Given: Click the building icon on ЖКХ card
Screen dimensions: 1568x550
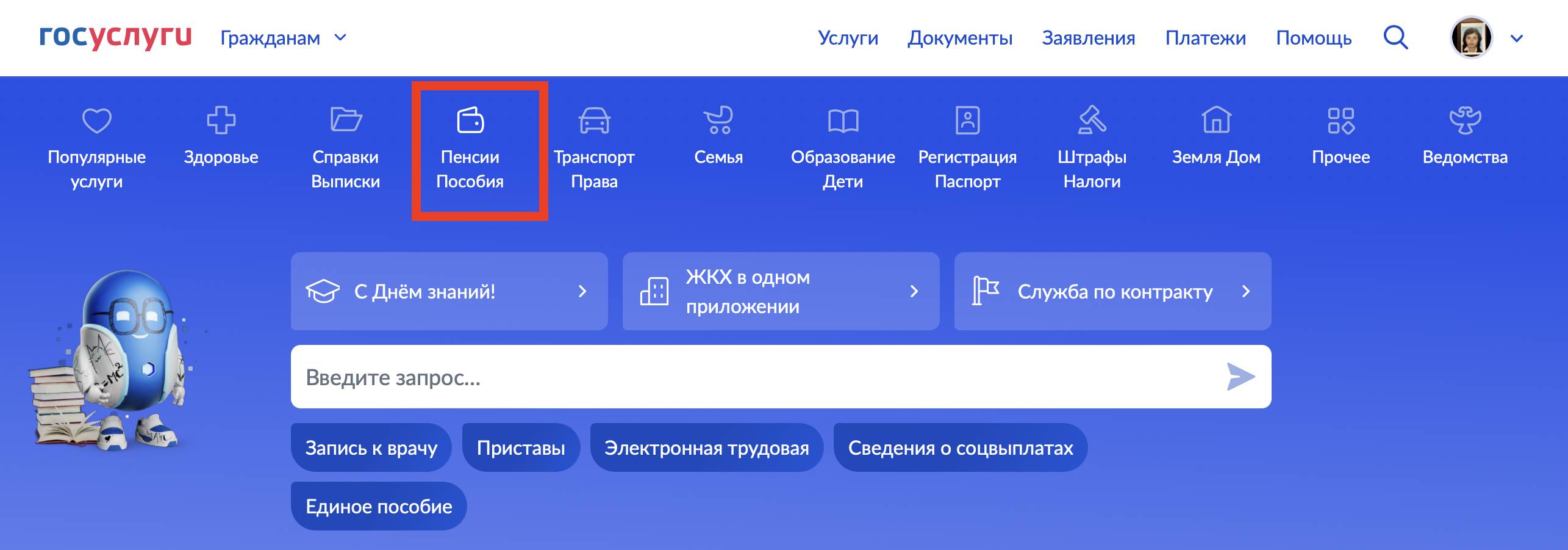Looking at the screenshot, I should coord(654,291).
